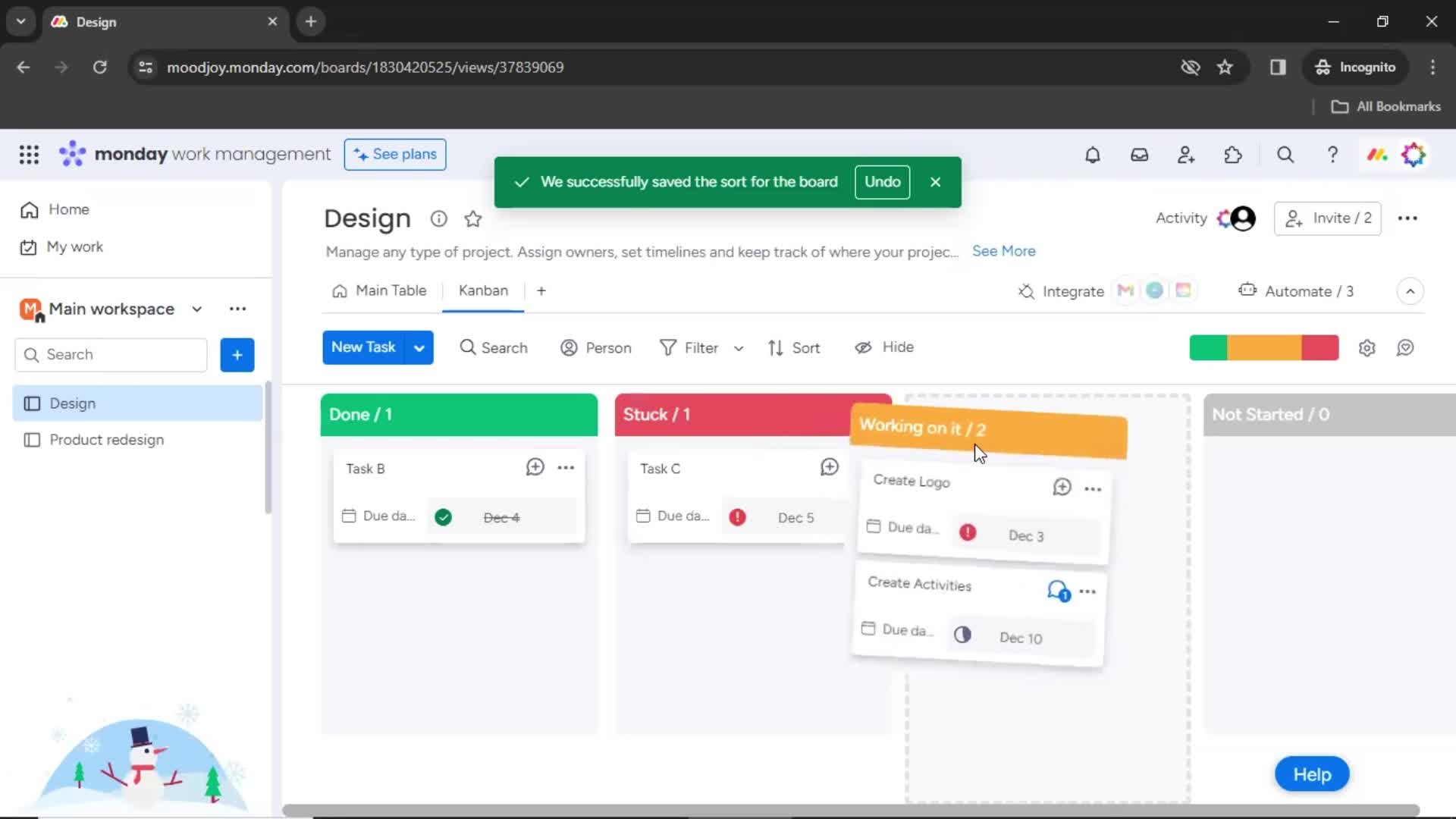
Task: Click the board settings gear icon
Action: [x=1367, y=347]
